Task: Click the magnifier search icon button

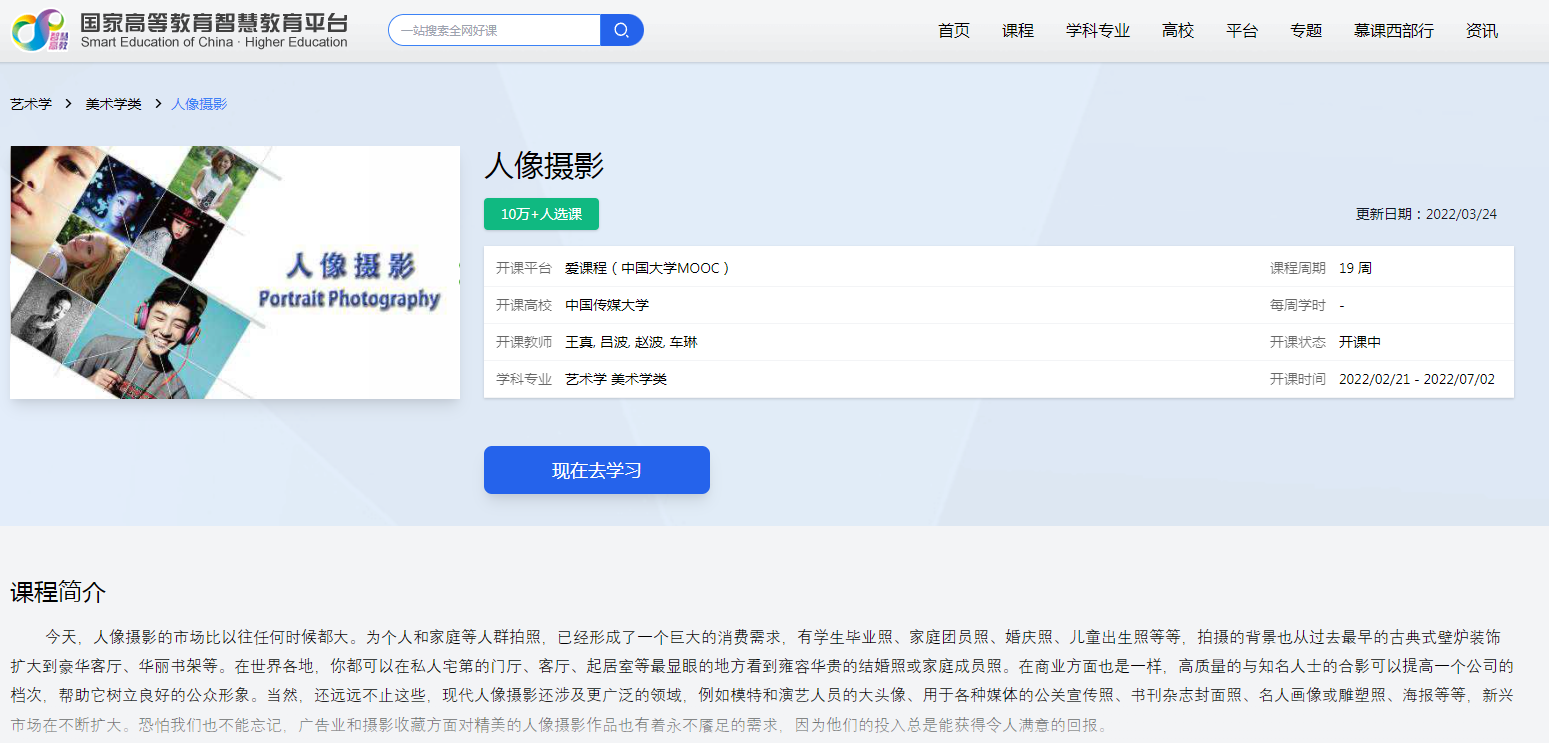Action: [x=621, y=30]
